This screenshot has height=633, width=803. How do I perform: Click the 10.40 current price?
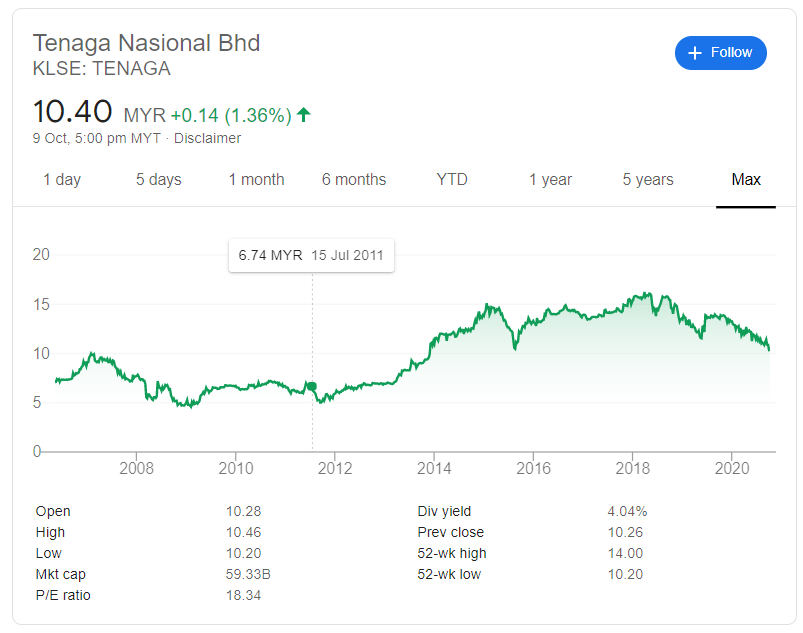point(72,111)
